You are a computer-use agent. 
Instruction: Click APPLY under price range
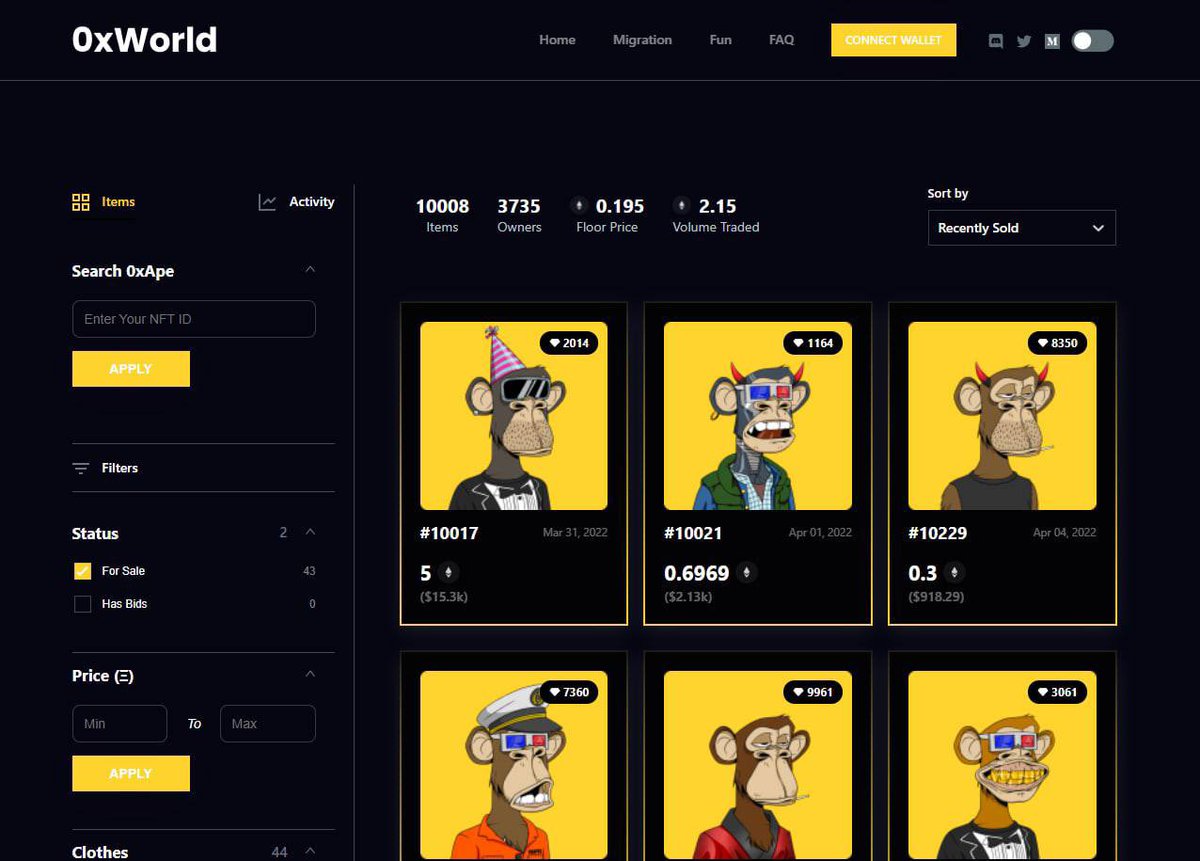[131, 774]
